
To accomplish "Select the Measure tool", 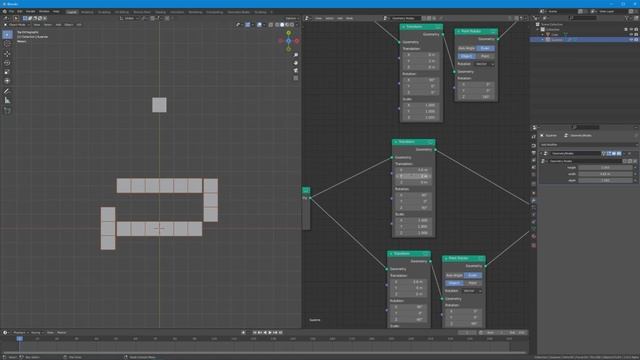I will [x=7, y=100].
